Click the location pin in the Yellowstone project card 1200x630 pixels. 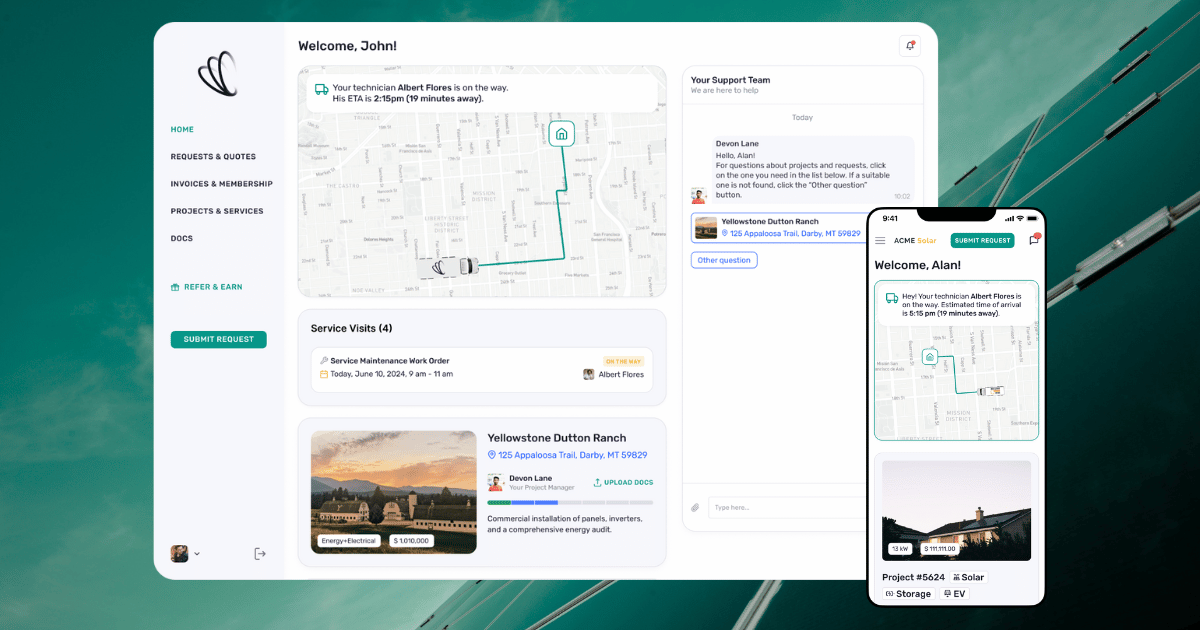coord(492,455)
